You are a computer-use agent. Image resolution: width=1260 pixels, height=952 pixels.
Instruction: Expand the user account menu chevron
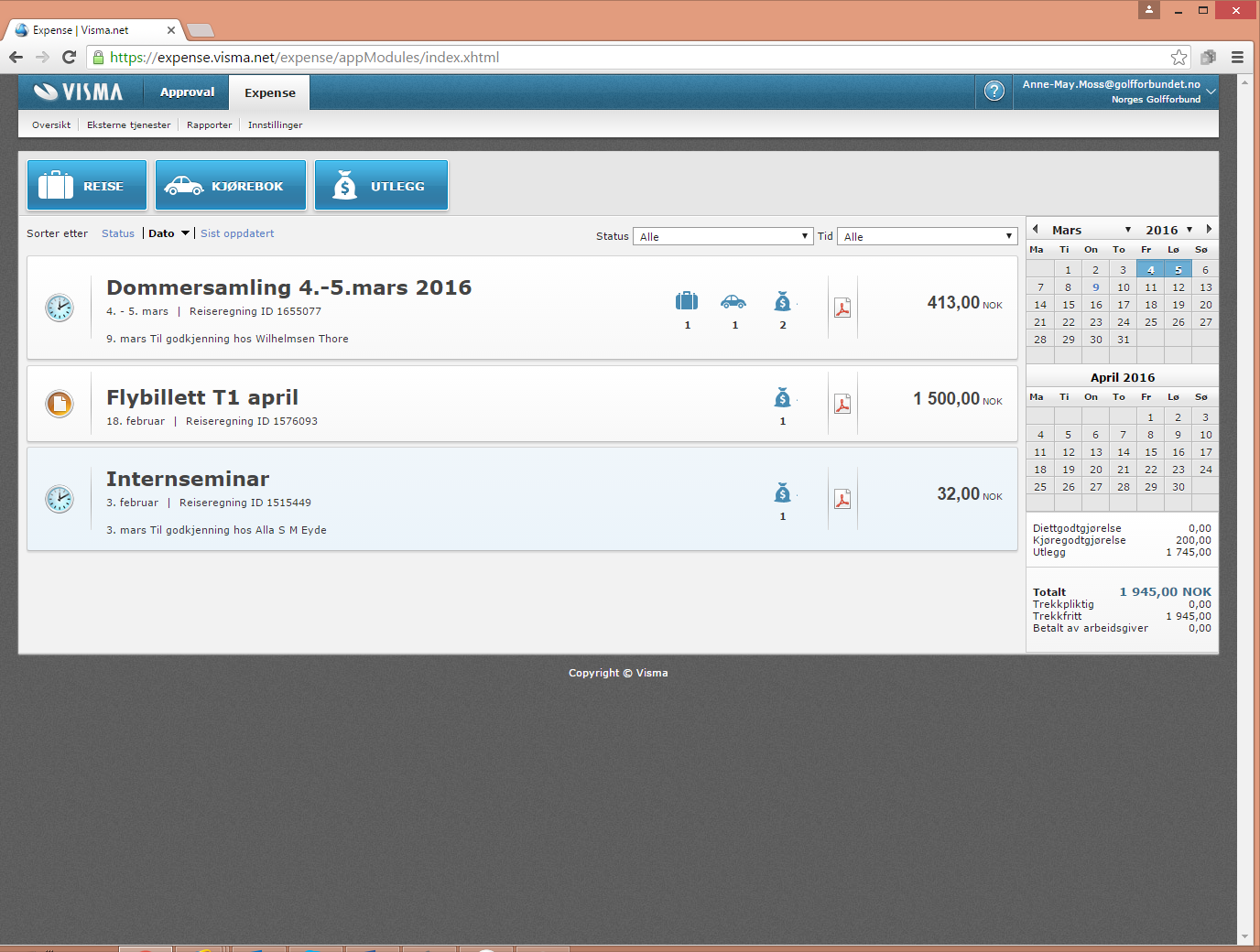pos(1211,92)
